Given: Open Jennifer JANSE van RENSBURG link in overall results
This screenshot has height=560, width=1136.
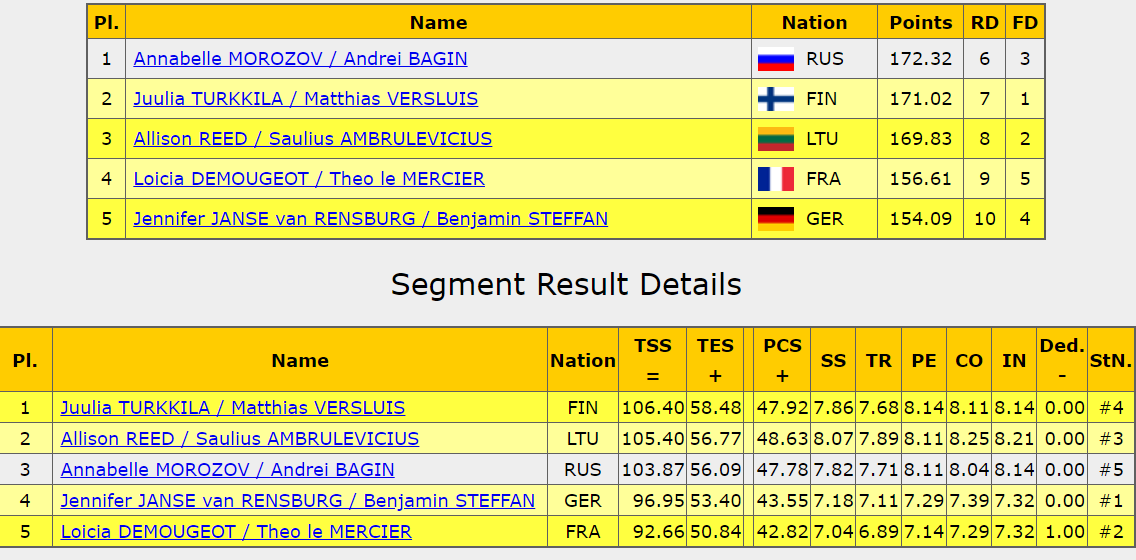Looking at the screenshot, I should click(370, 218).
